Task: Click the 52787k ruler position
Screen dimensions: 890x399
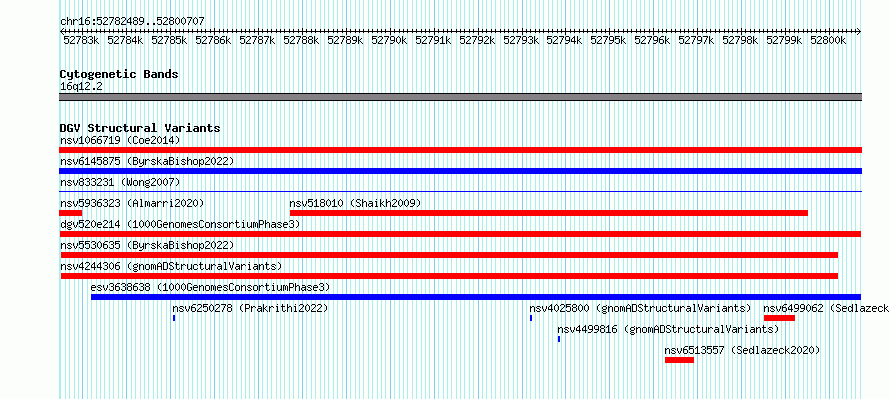Action: 257,40
